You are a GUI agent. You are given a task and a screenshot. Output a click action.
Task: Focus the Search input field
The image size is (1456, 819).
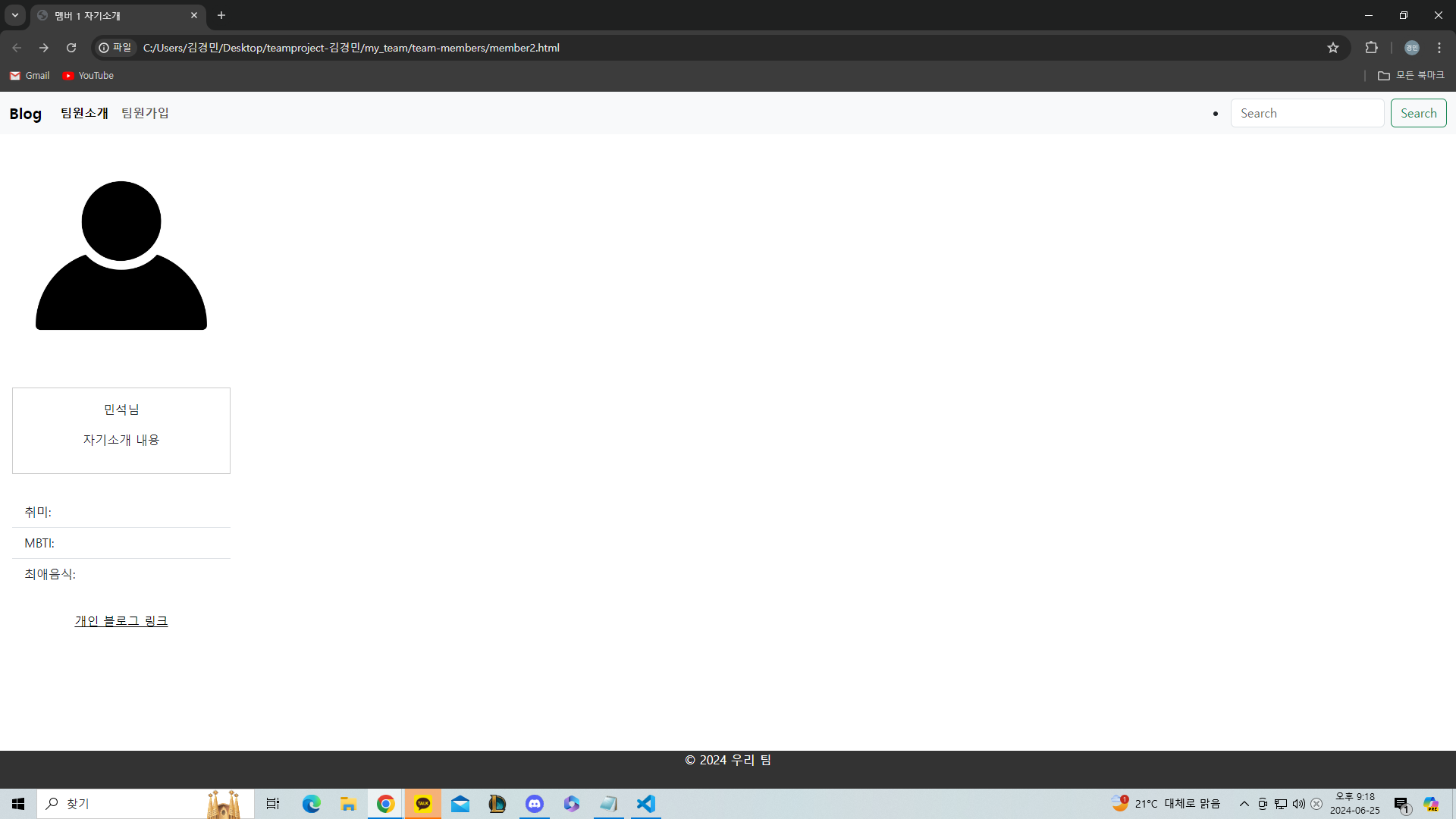click(1307, 113)
